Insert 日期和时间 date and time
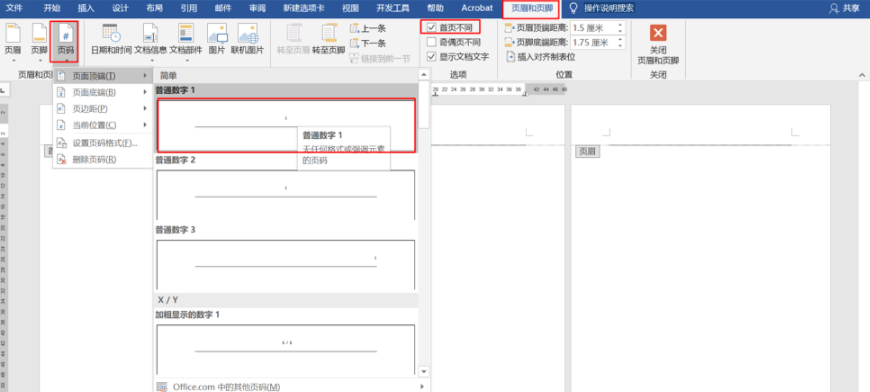This screenshot has width=870, height=392. click(111, 39)
